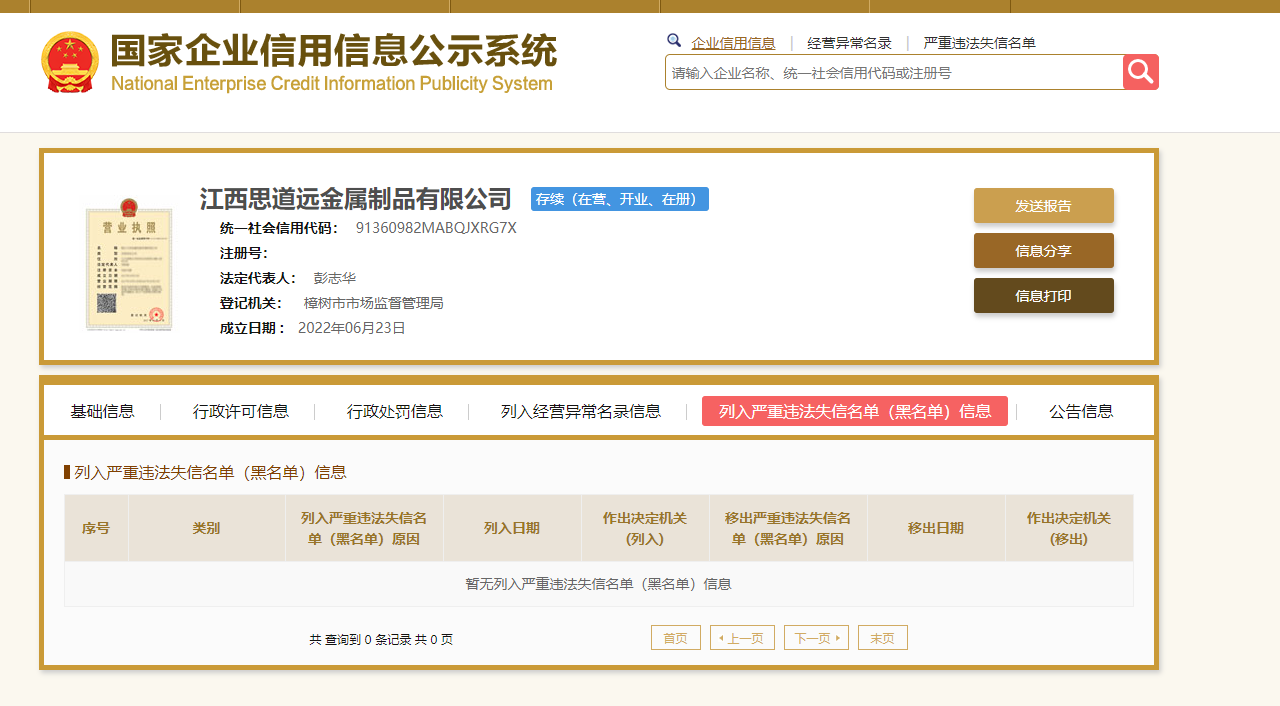Click the 上一页 previous page button
1280x706 pixels.
[x=742, y=638]
